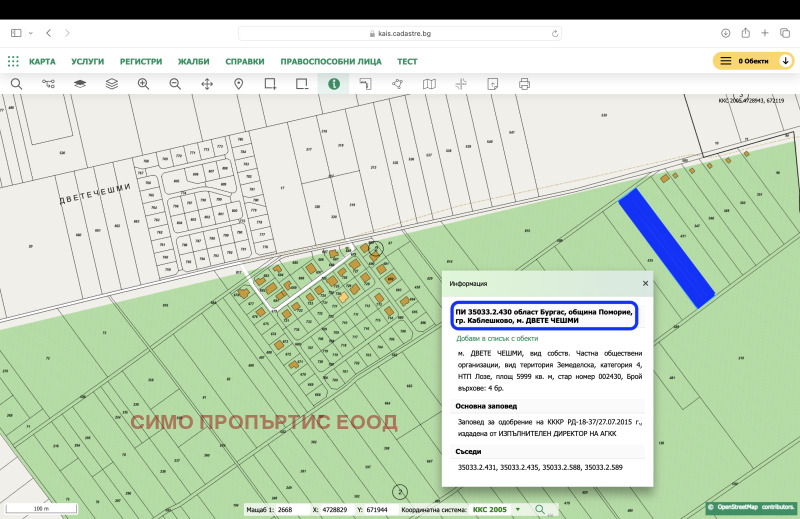800x519 pixels.
Task: Open the УСЛУГИ menu
Action: [88, 61]
